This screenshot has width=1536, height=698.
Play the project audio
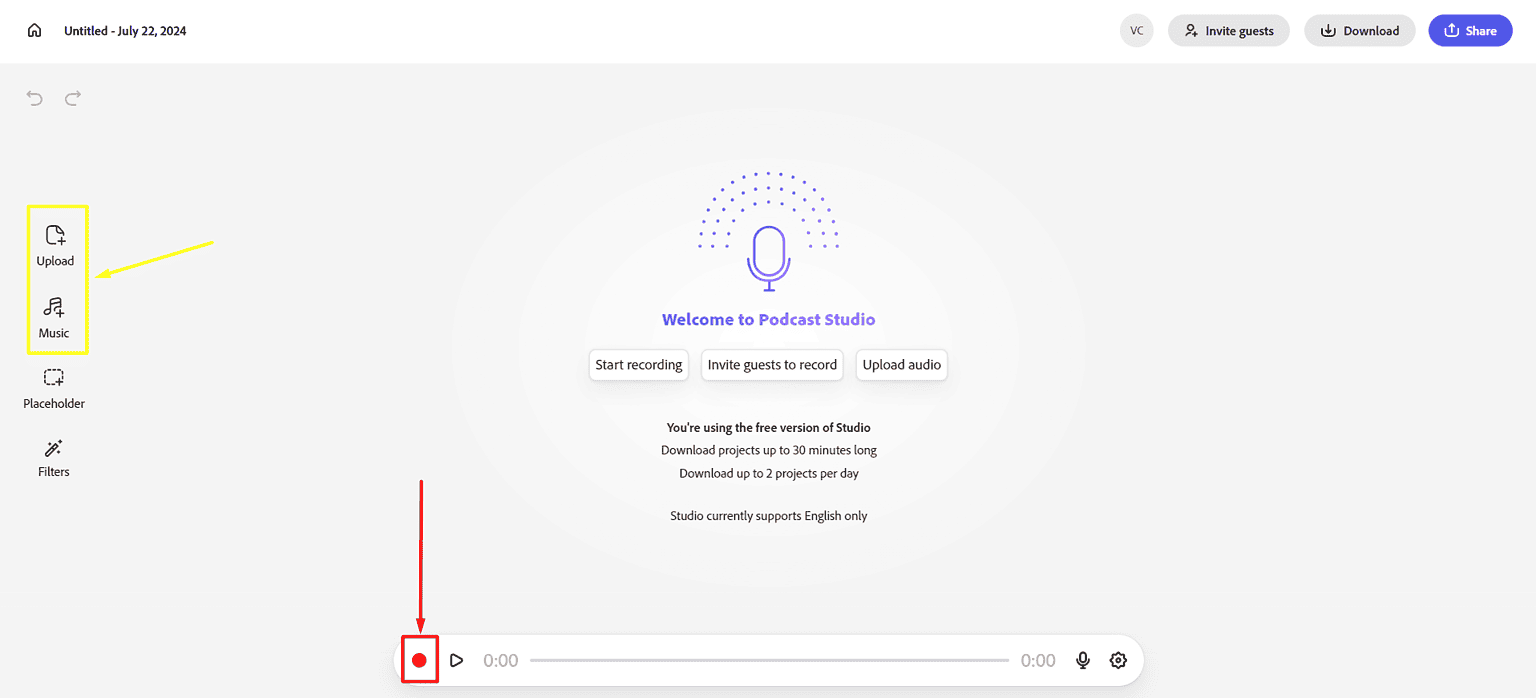(457, 660)
